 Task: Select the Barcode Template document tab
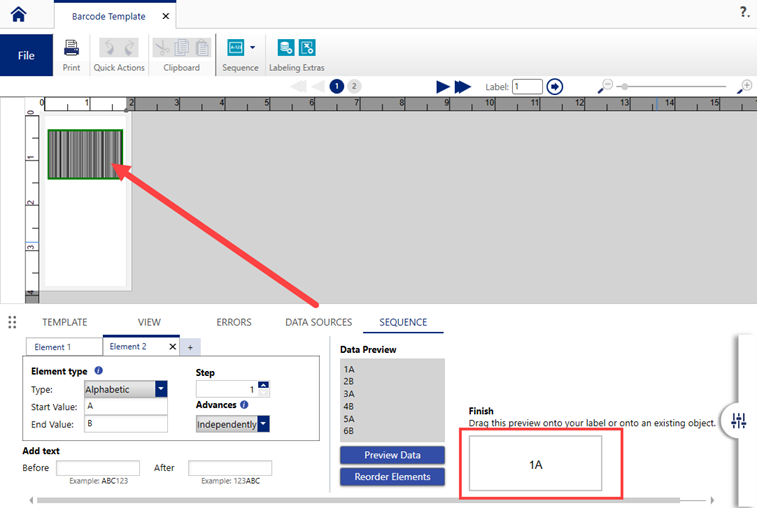109,16
